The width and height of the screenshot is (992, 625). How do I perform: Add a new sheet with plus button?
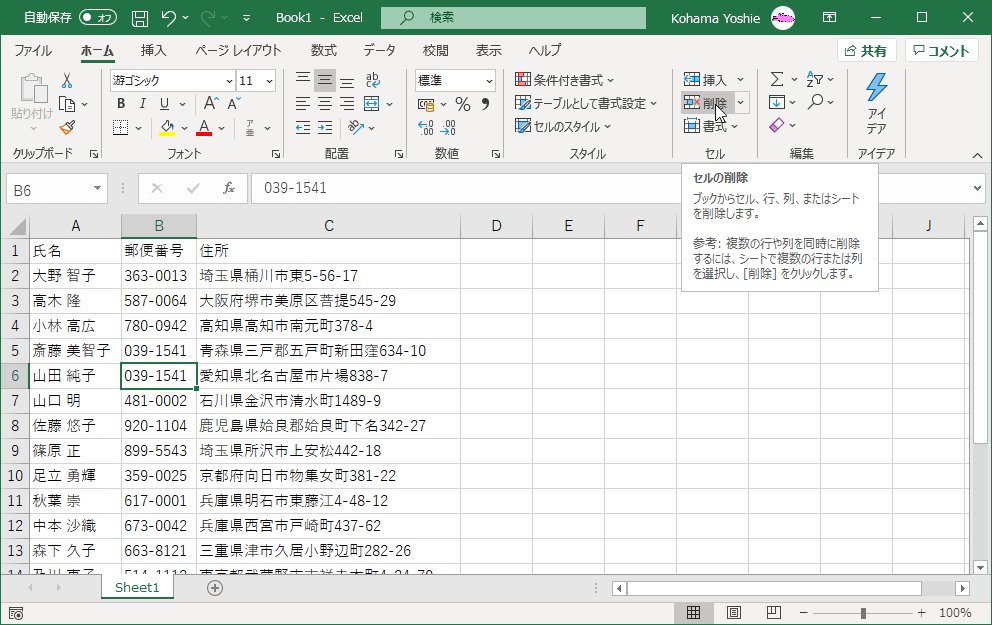click(x=214, y=588)
